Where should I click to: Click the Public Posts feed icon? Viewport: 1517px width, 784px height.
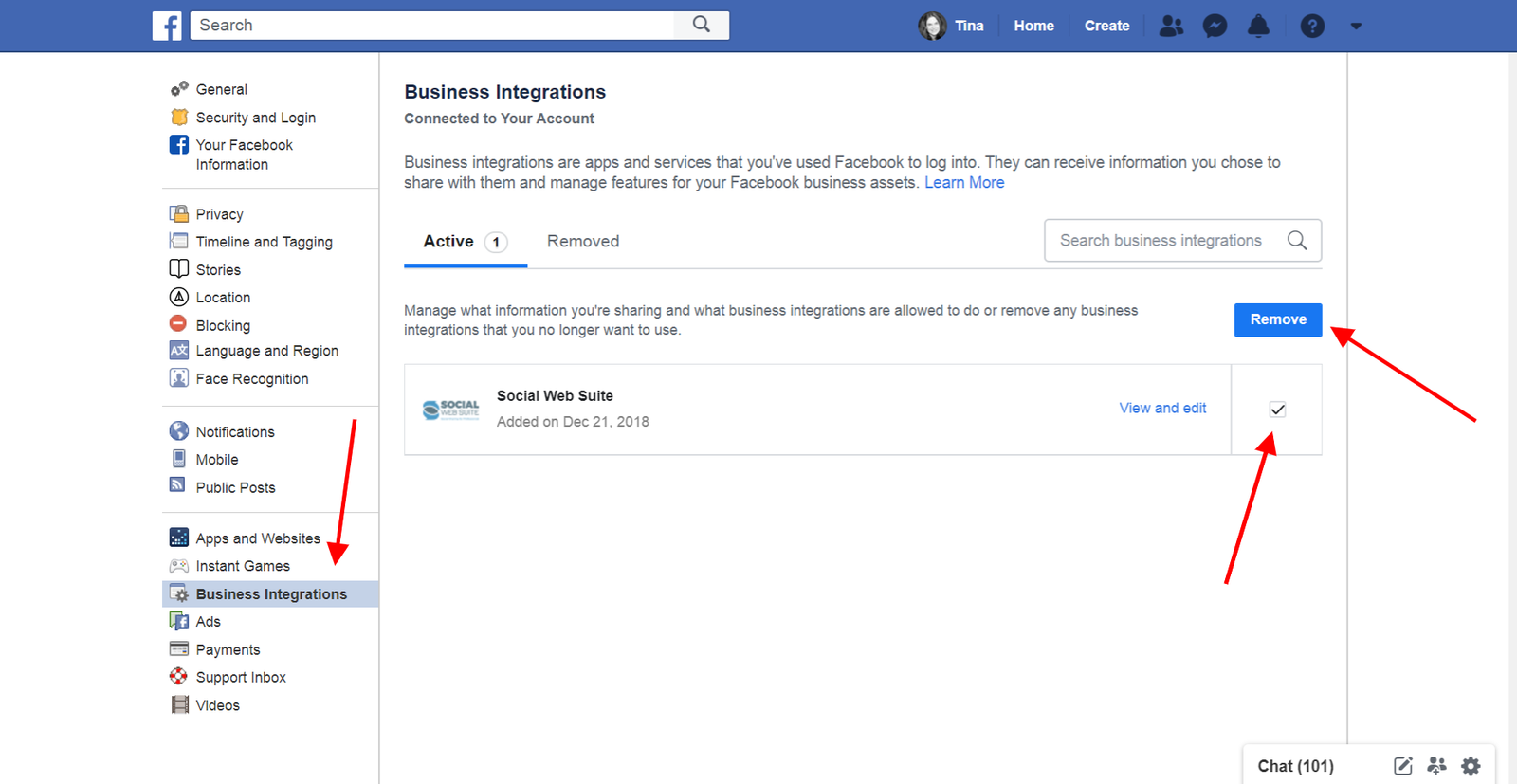click(x=177, y=484)
